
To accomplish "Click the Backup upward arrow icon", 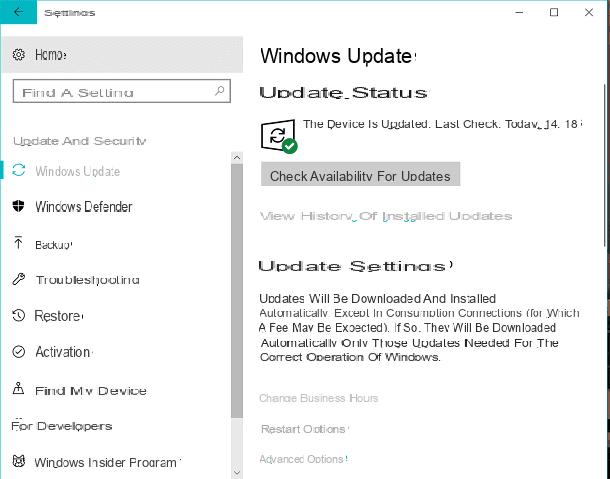I will 18,243.
